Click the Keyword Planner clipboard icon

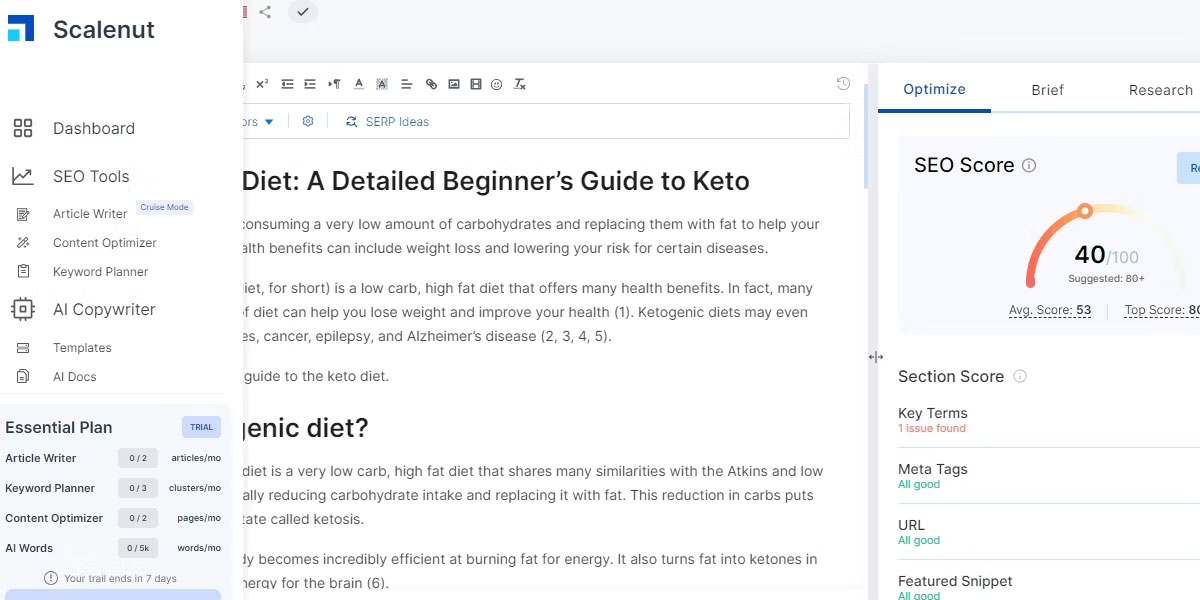click(x=23, y=272)
